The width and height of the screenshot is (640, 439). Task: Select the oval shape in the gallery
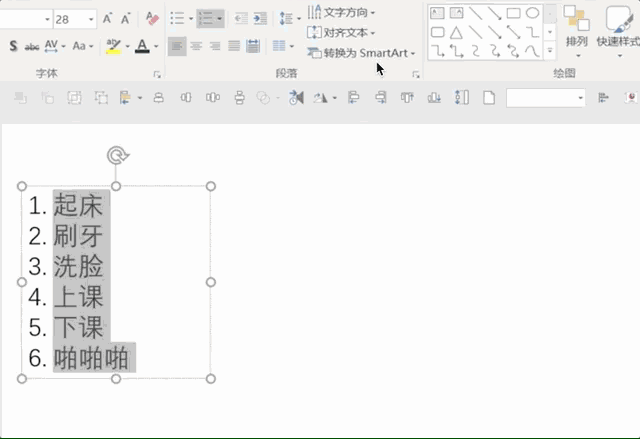point(532,13)
